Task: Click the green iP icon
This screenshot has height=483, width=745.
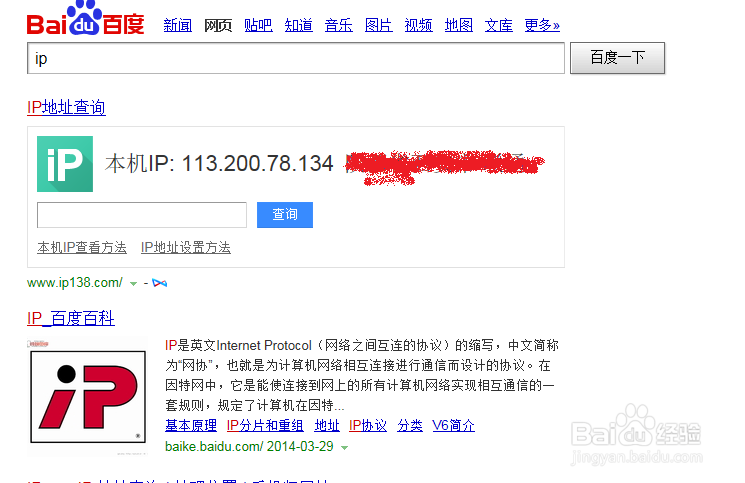Action: pyautogui.click(x=65, y=164)
